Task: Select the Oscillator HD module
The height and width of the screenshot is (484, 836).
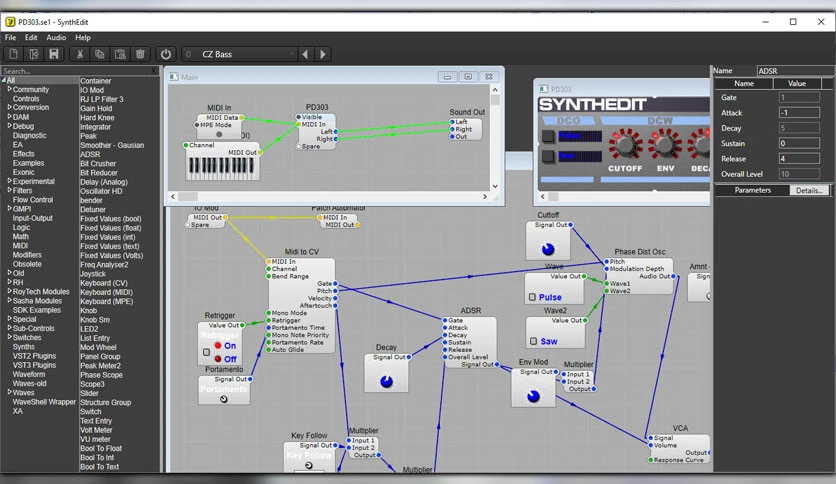Action: [101, 191]
